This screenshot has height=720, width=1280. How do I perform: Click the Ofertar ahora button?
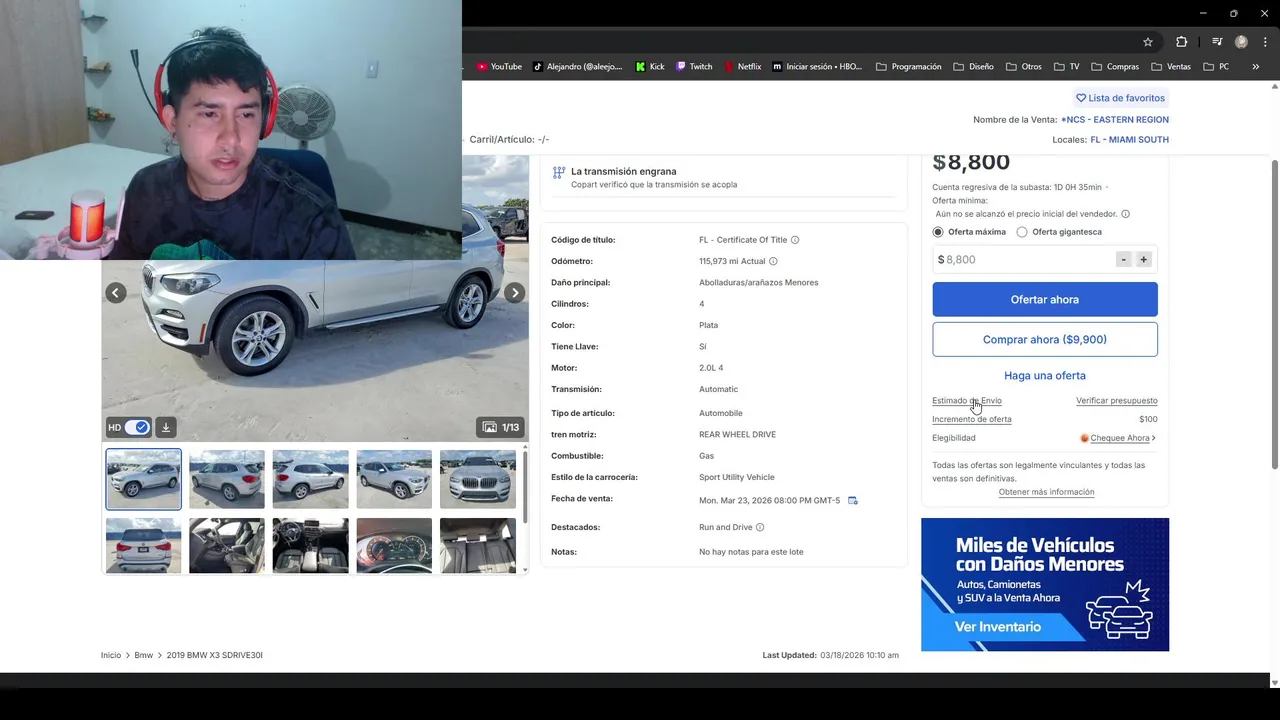(1045, 299)
